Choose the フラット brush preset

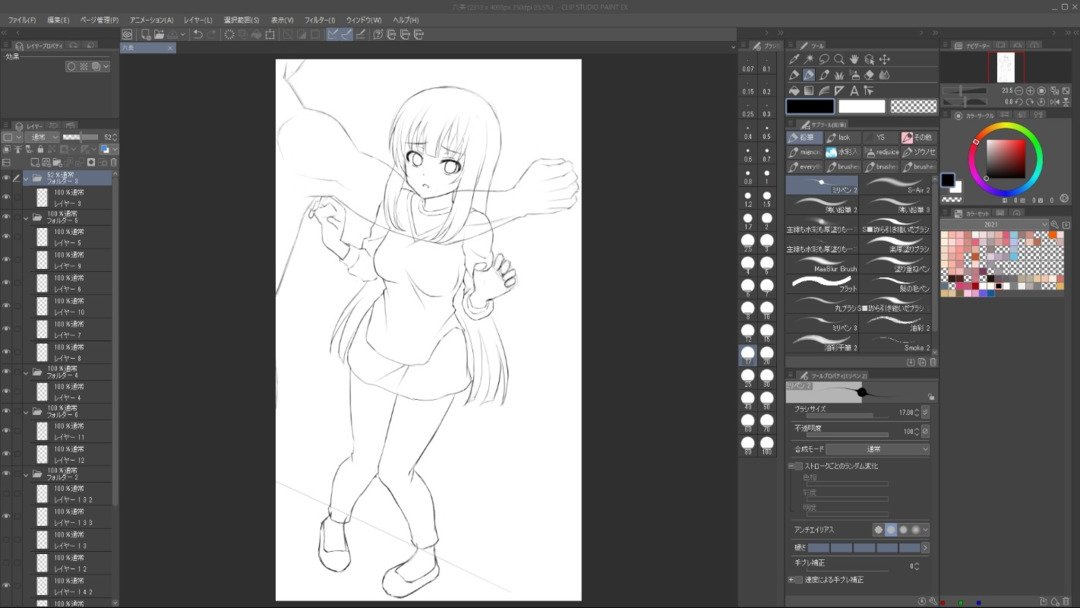pyautogui.click(x=822, y=284)
